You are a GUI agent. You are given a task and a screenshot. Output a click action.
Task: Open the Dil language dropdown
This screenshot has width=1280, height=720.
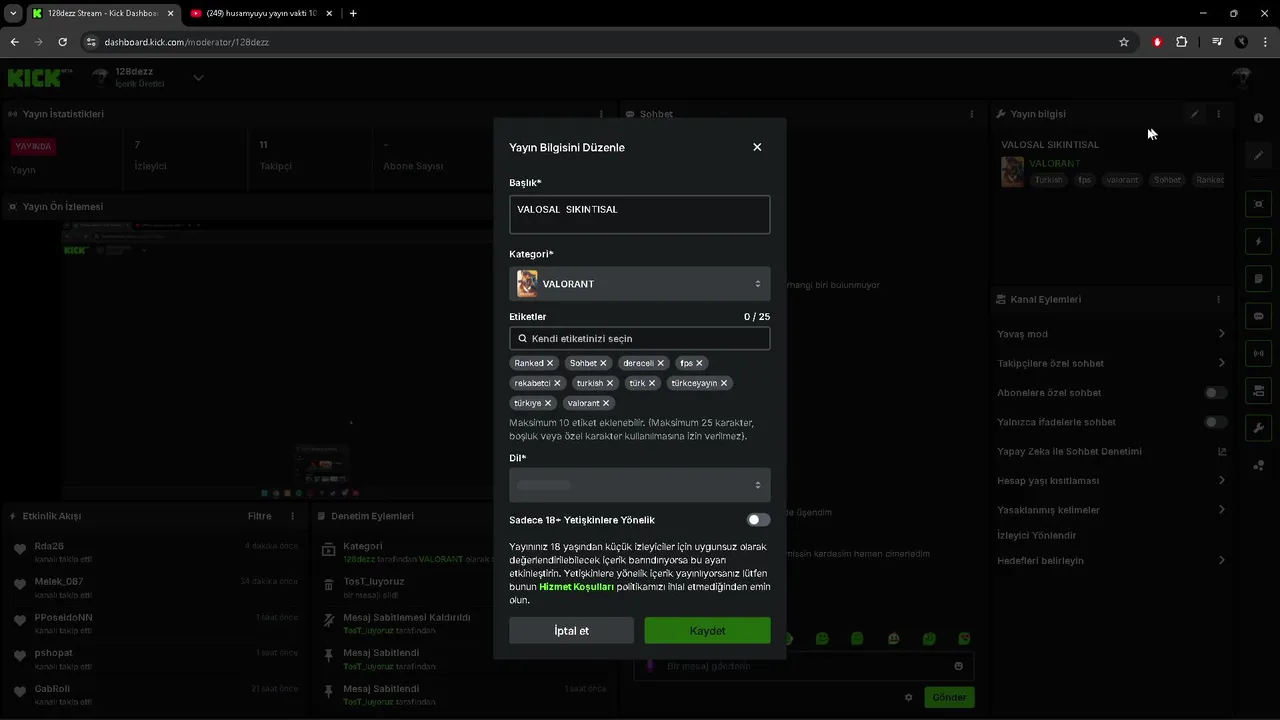[639, 485]
